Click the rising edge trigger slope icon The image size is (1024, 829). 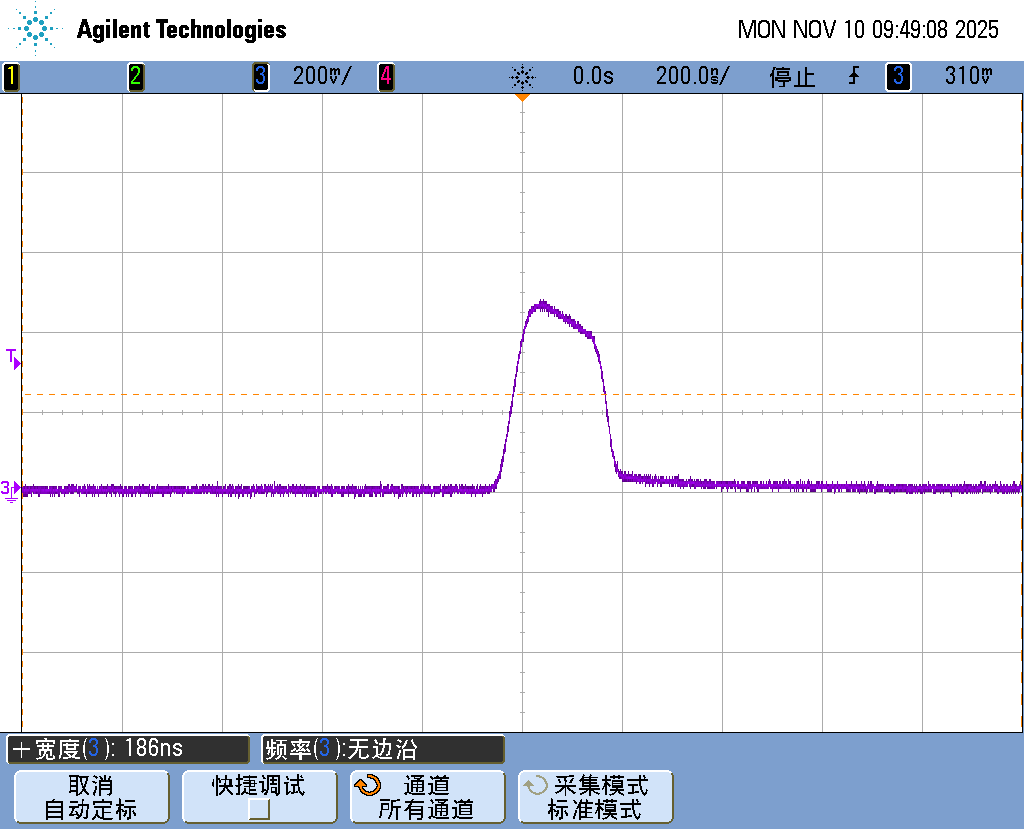point(854,77)
